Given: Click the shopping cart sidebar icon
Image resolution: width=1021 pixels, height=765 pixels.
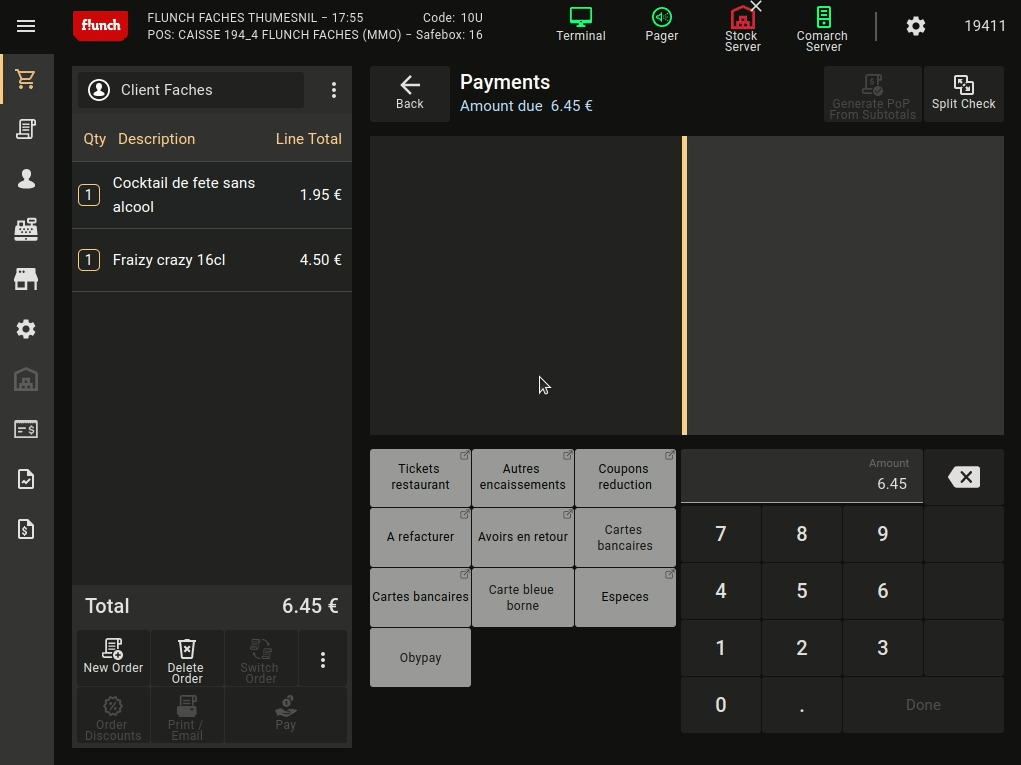Looking at the screenshot, I should click(x=26, y=80).
